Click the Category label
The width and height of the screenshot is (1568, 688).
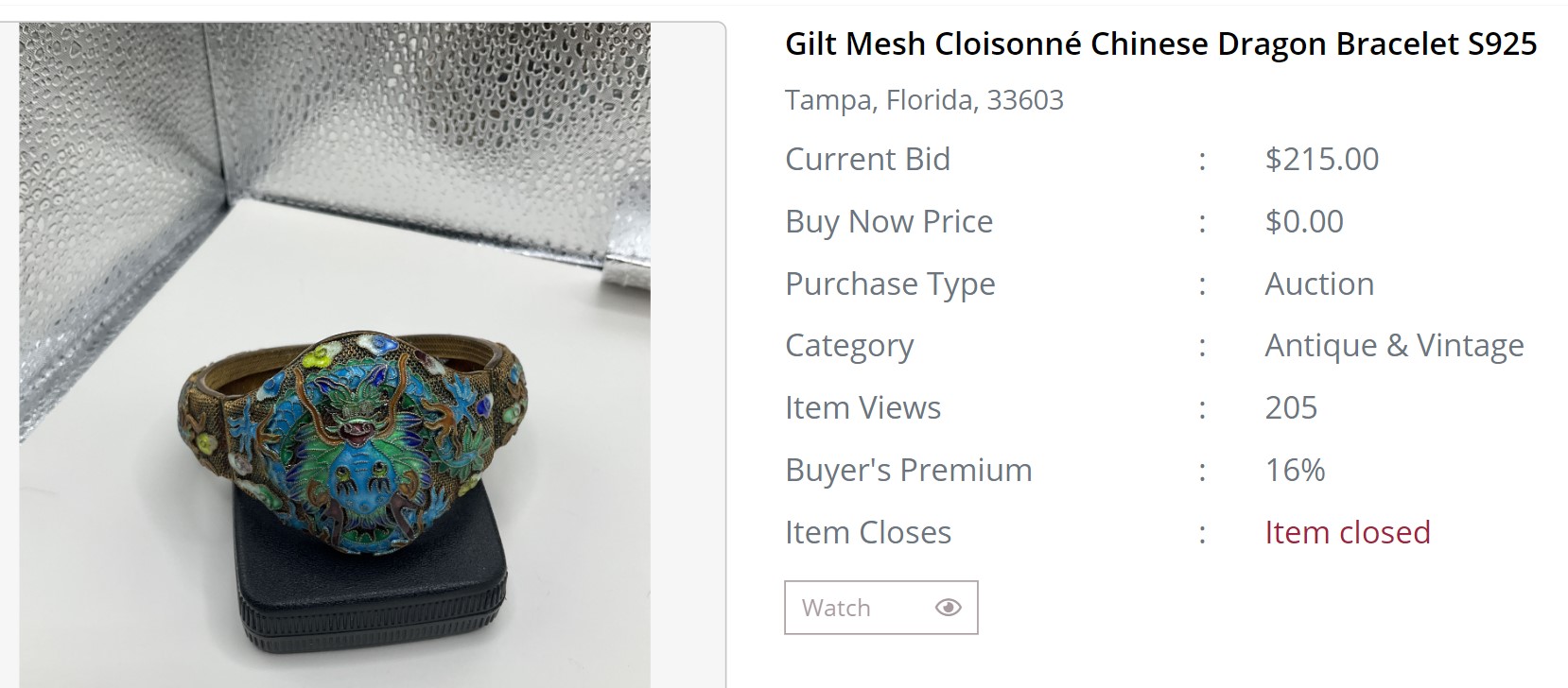[x=849, y=346]
